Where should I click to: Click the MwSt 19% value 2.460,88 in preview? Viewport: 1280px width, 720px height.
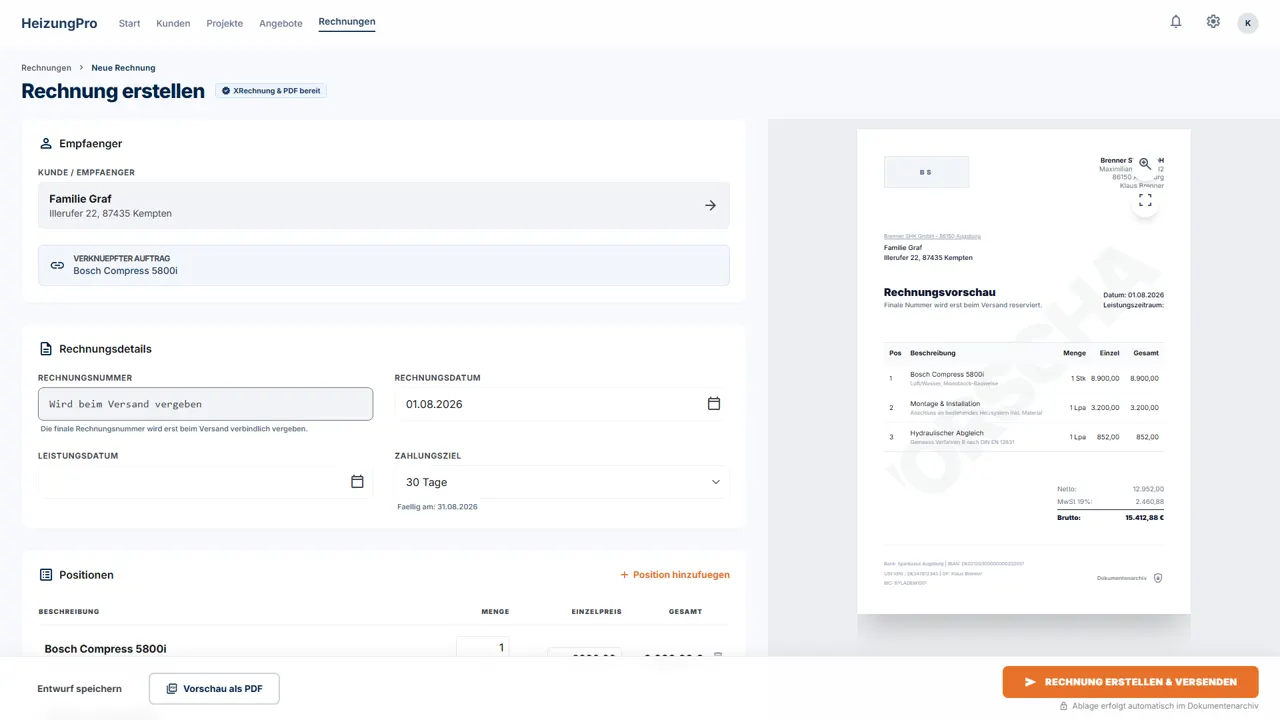point(1150,501)
